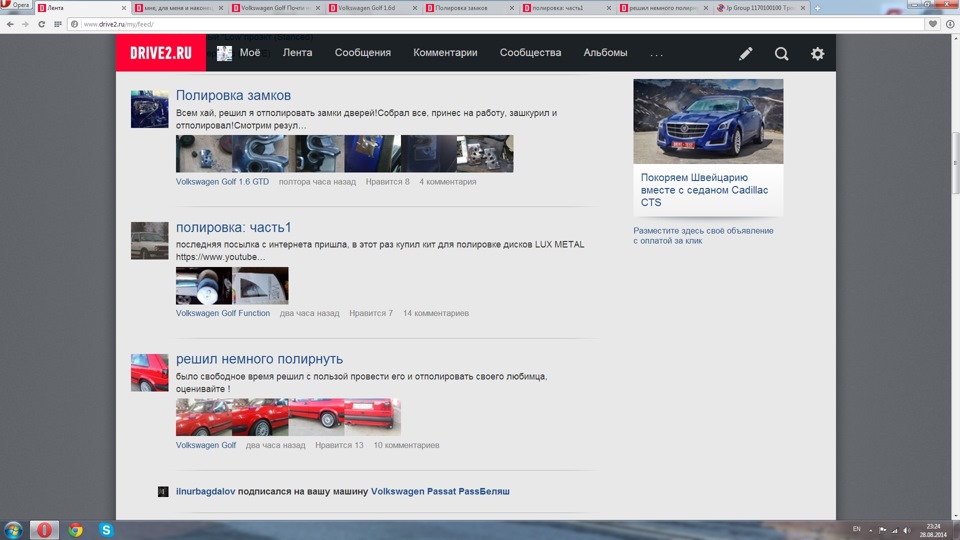
Task: Open Volkswagen Golf 1.6 GTD car link
Action: pyautogui.click(x=222, y=182)
